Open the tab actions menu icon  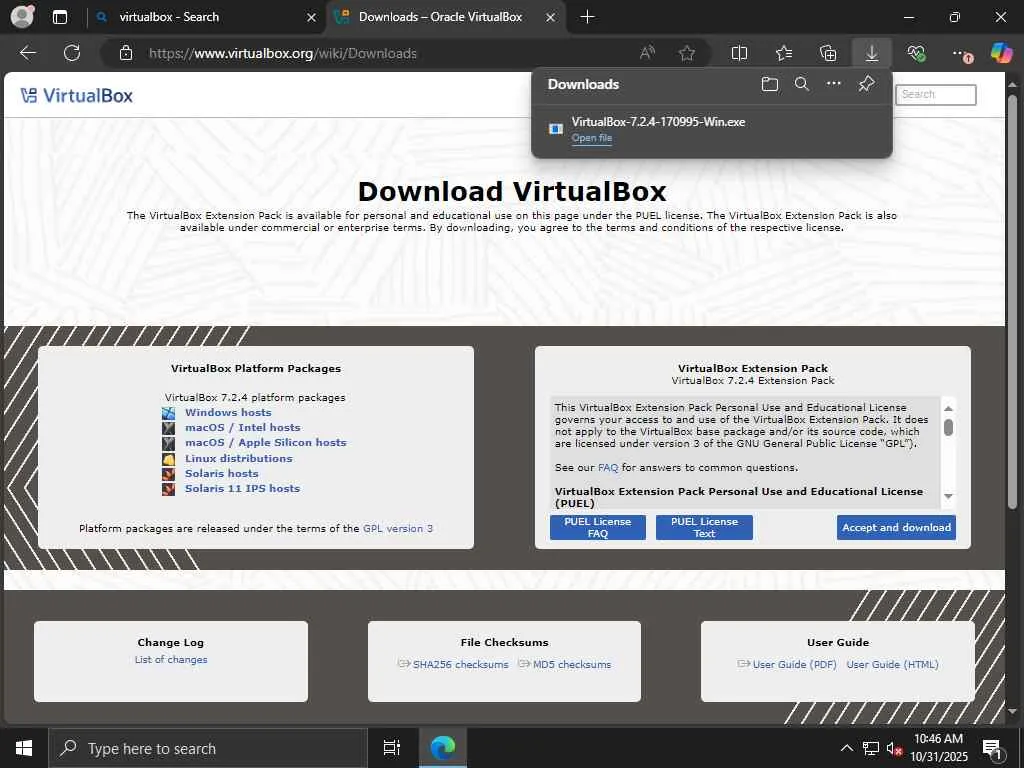(59, 18)
